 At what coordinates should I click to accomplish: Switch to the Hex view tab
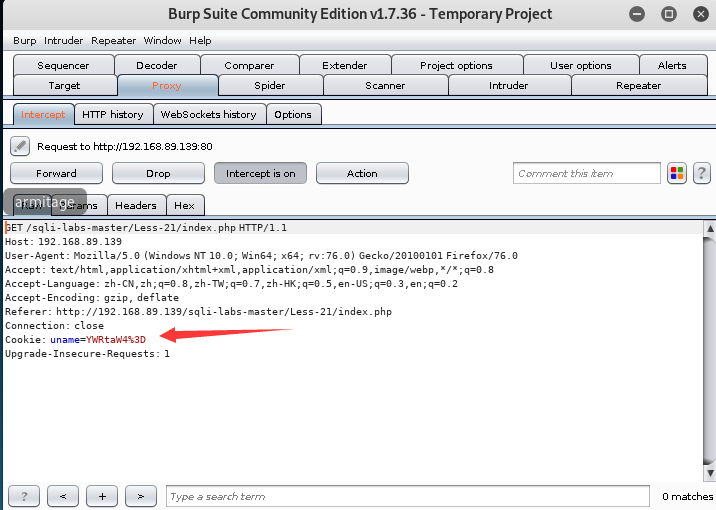[184, 205]
